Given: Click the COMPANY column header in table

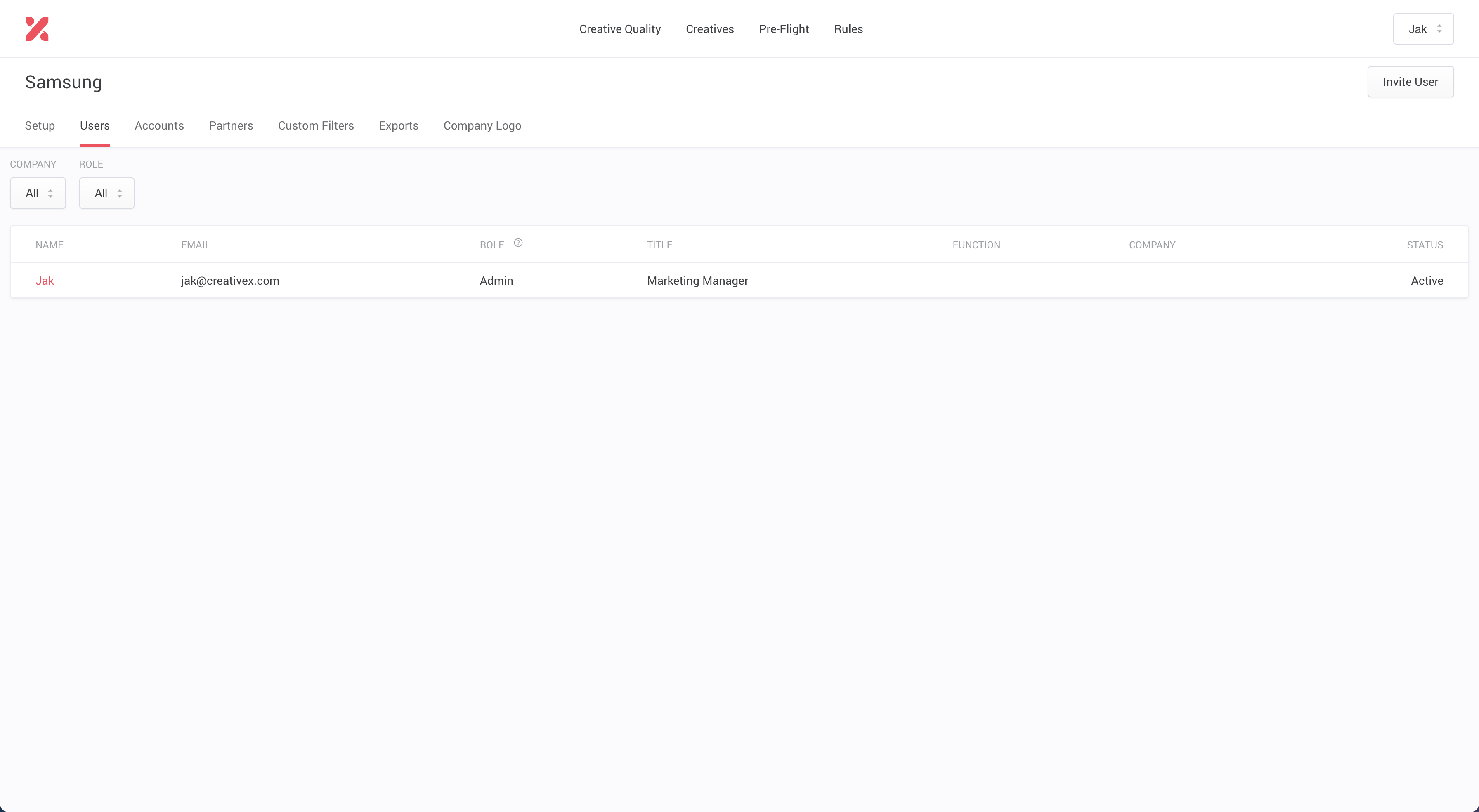Looking at the screenshot, I should tap(1152, 245).
